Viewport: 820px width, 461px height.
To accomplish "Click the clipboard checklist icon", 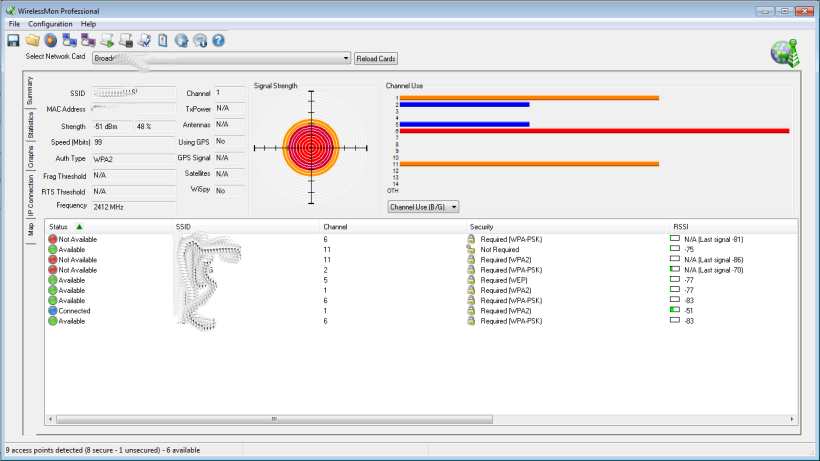I will point(163,41).
